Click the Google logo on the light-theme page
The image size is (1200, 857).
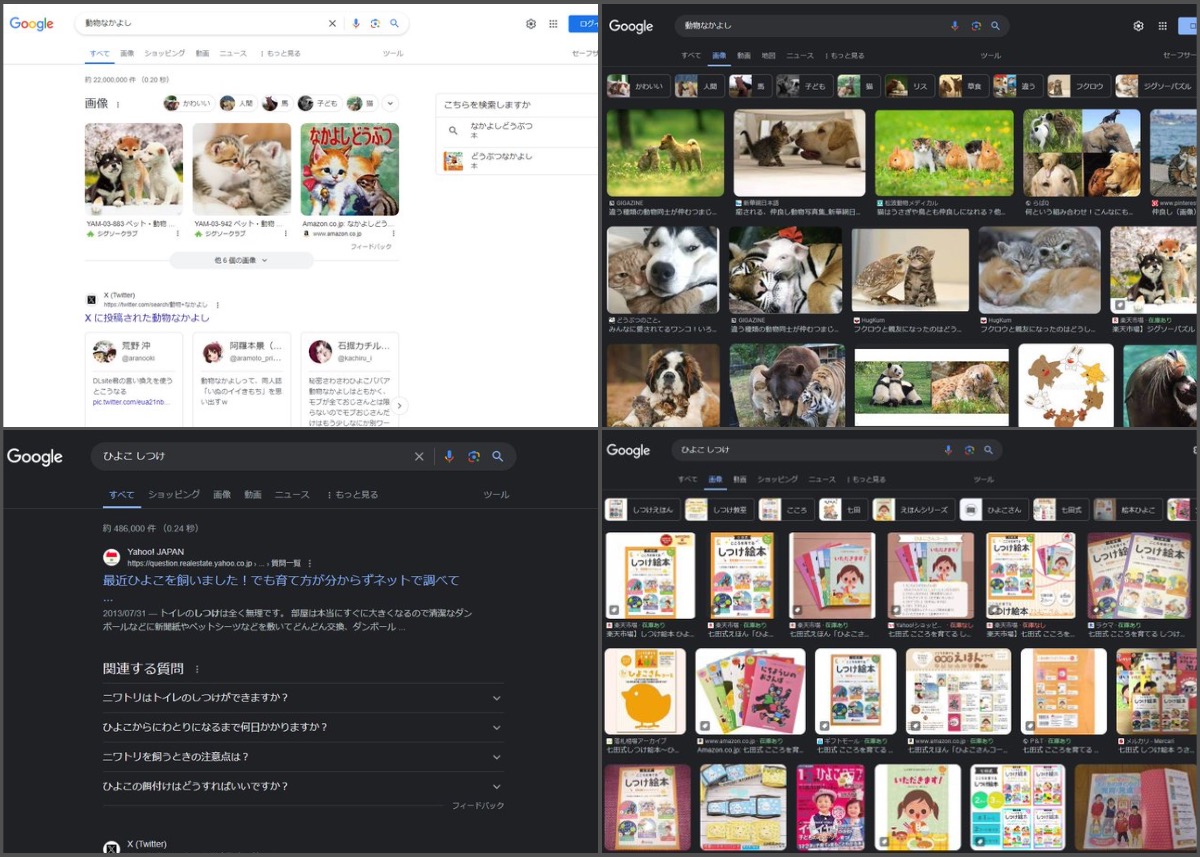[32, 24]
